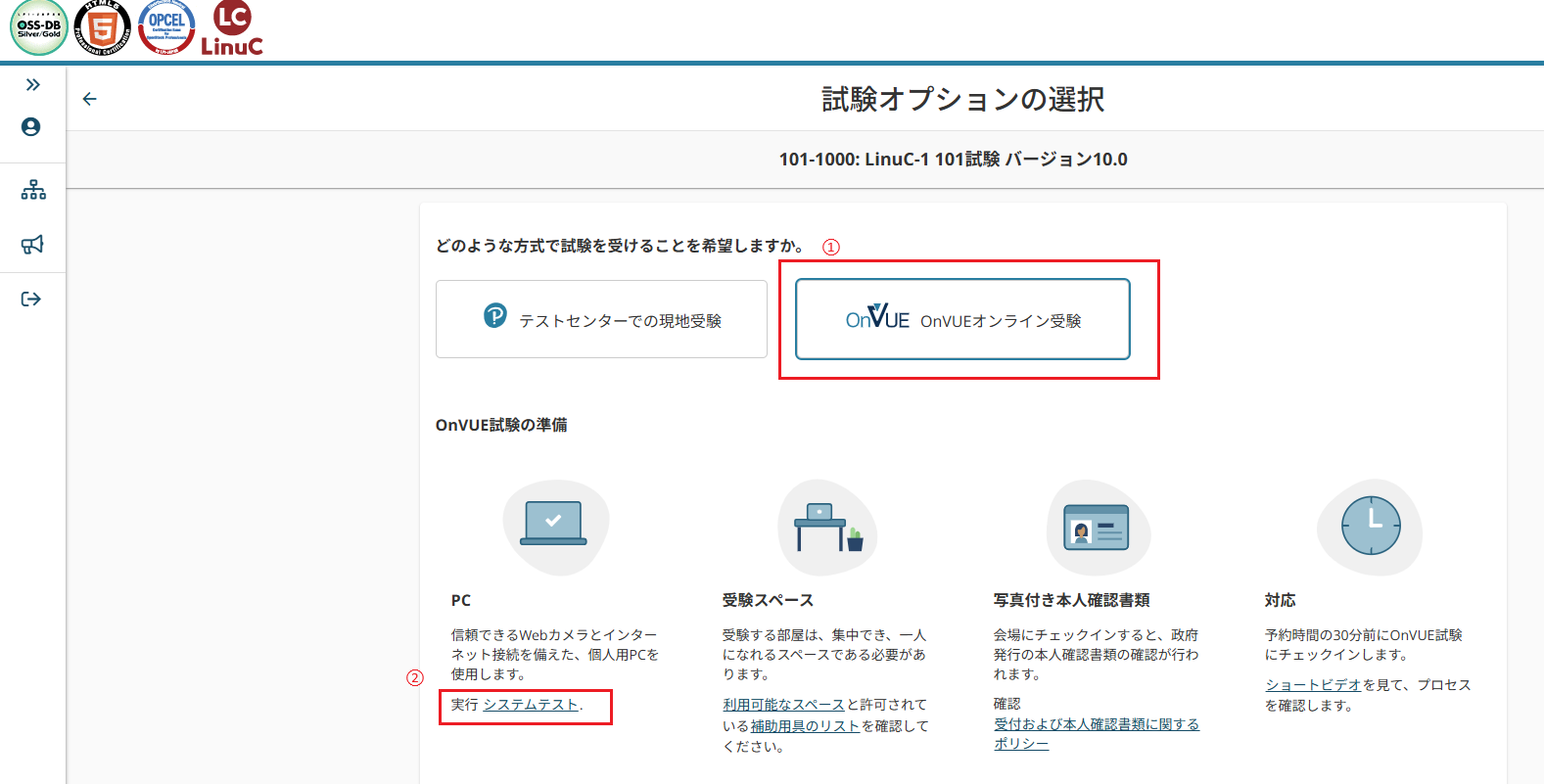Open the 利用可能なスペース link

[x=783, y=705]
